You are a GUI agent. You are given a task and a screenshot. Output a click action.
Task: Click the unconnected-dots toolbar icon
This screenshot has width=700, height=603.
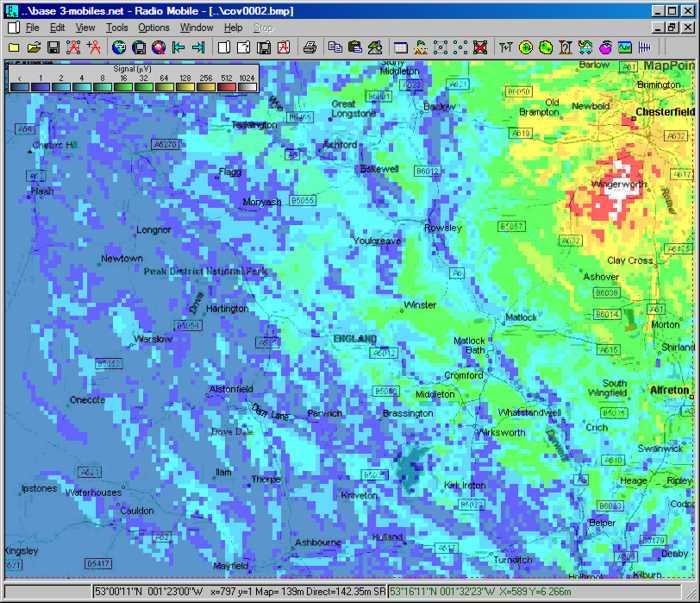tap(460, 47)
